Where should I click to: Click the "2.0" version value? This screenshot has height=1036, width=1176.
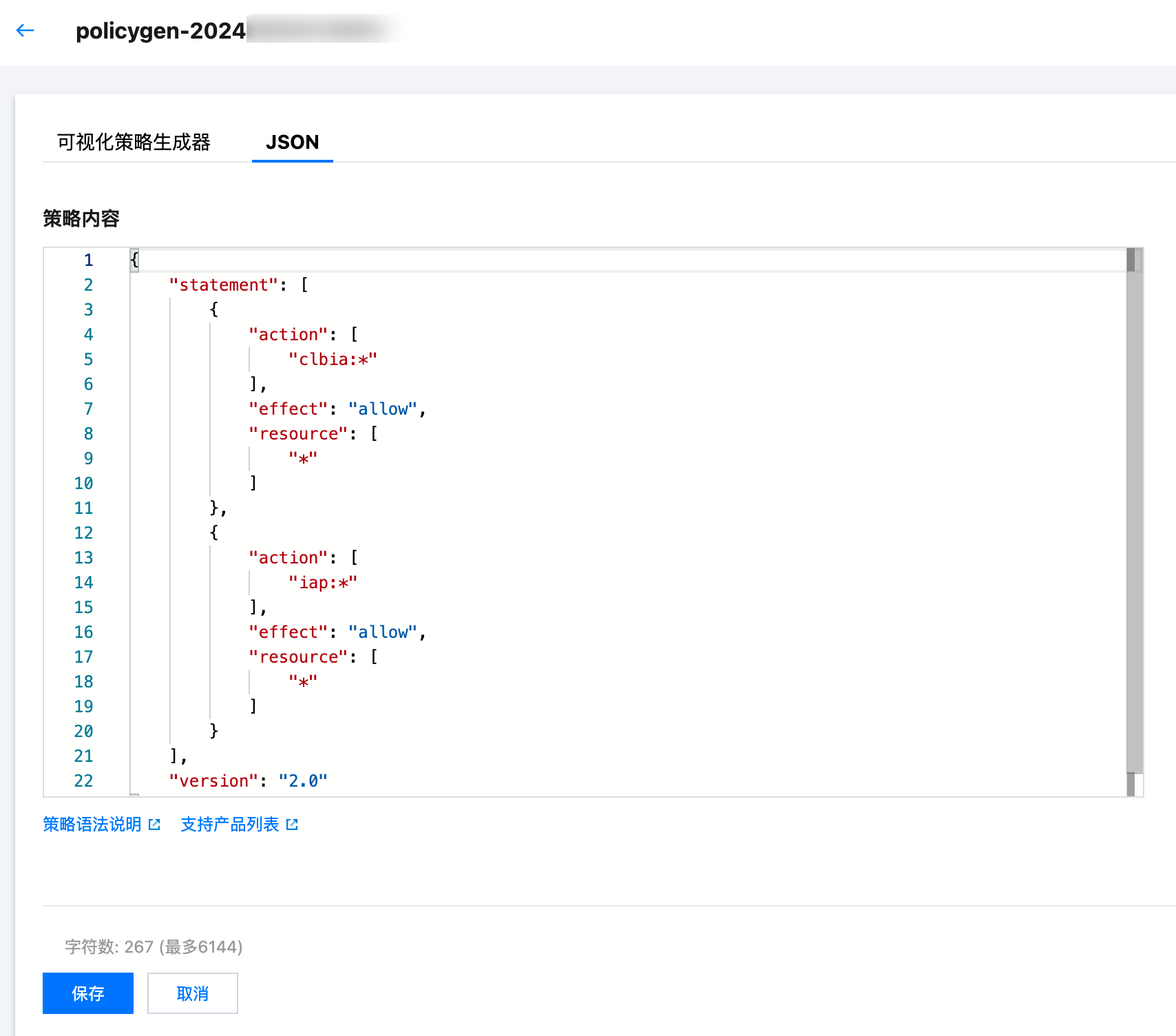click(x=303, y=781)
